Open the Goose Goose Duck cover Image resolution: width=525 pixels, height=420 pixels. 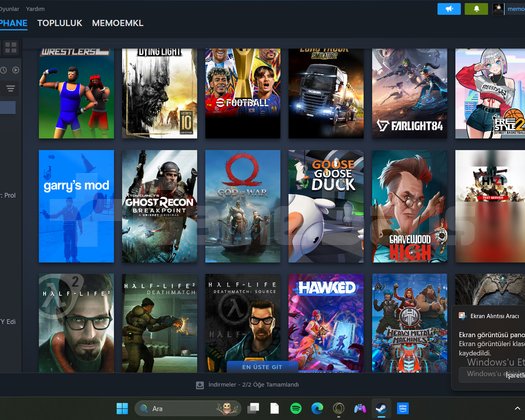click(x=326, y=206)
